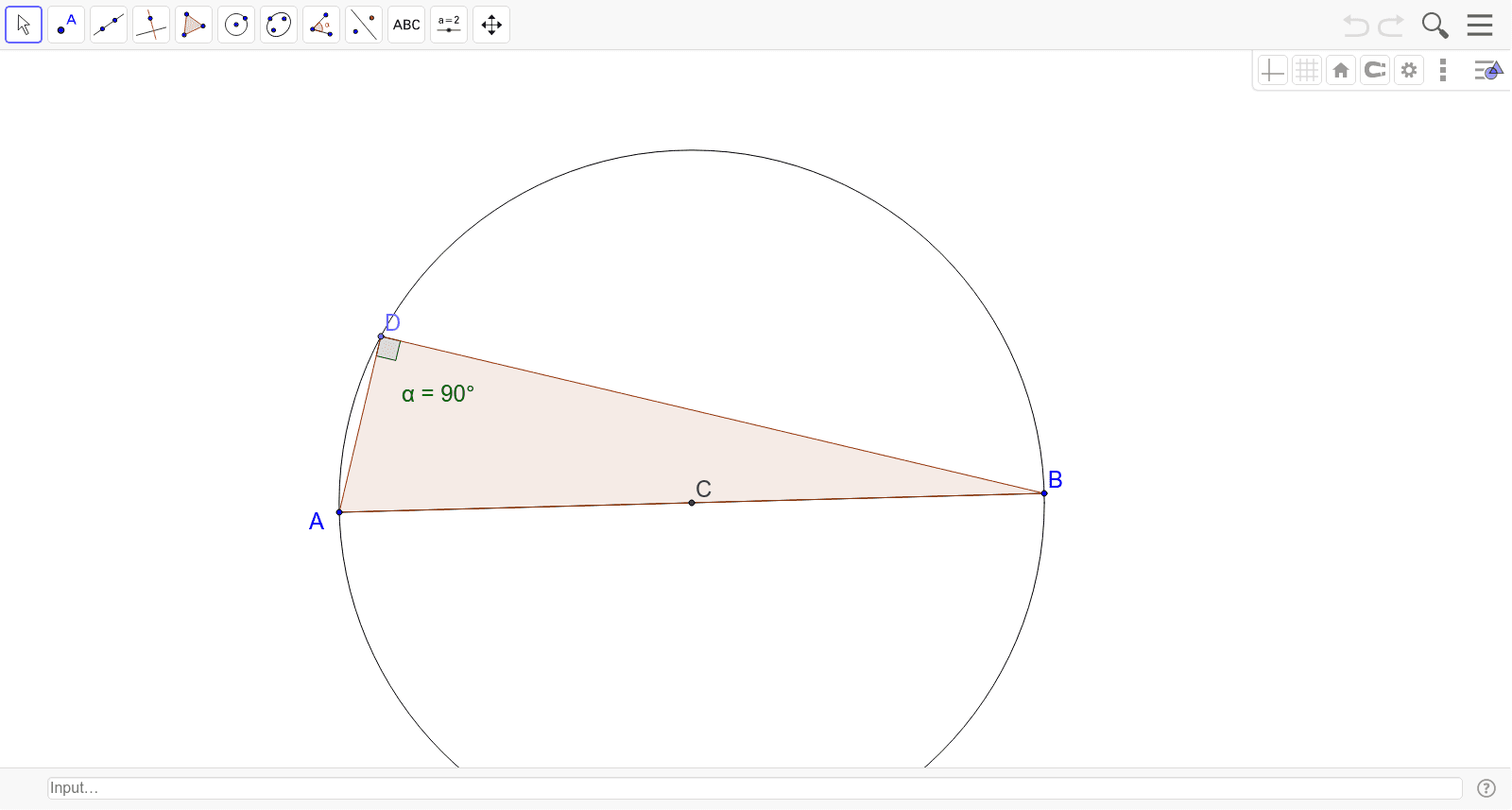Select the Perpendicular Line tool

151,25
